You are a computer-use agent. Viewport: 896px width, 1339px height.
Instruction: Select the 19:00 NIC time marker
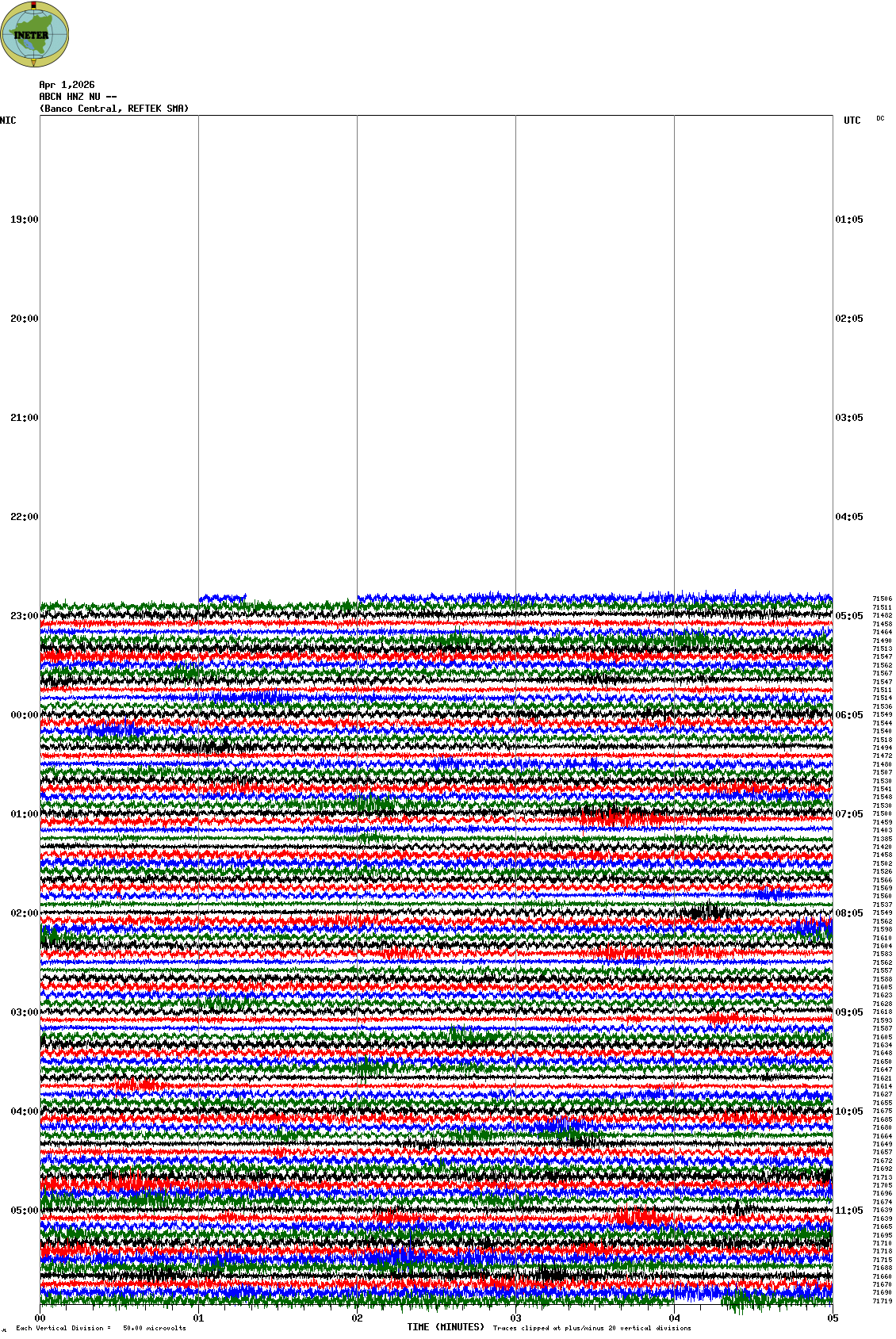[24, 220]
